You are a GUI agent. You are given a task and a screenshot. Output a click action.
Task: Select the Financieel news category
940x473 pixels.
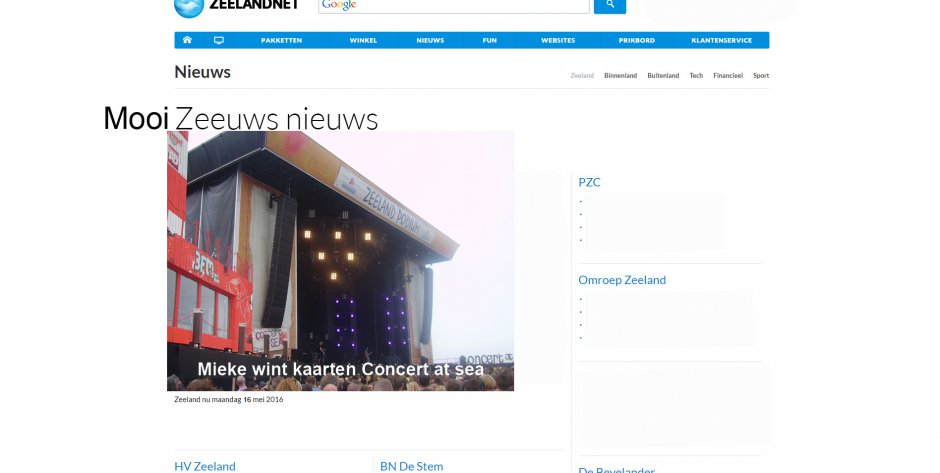728,76
